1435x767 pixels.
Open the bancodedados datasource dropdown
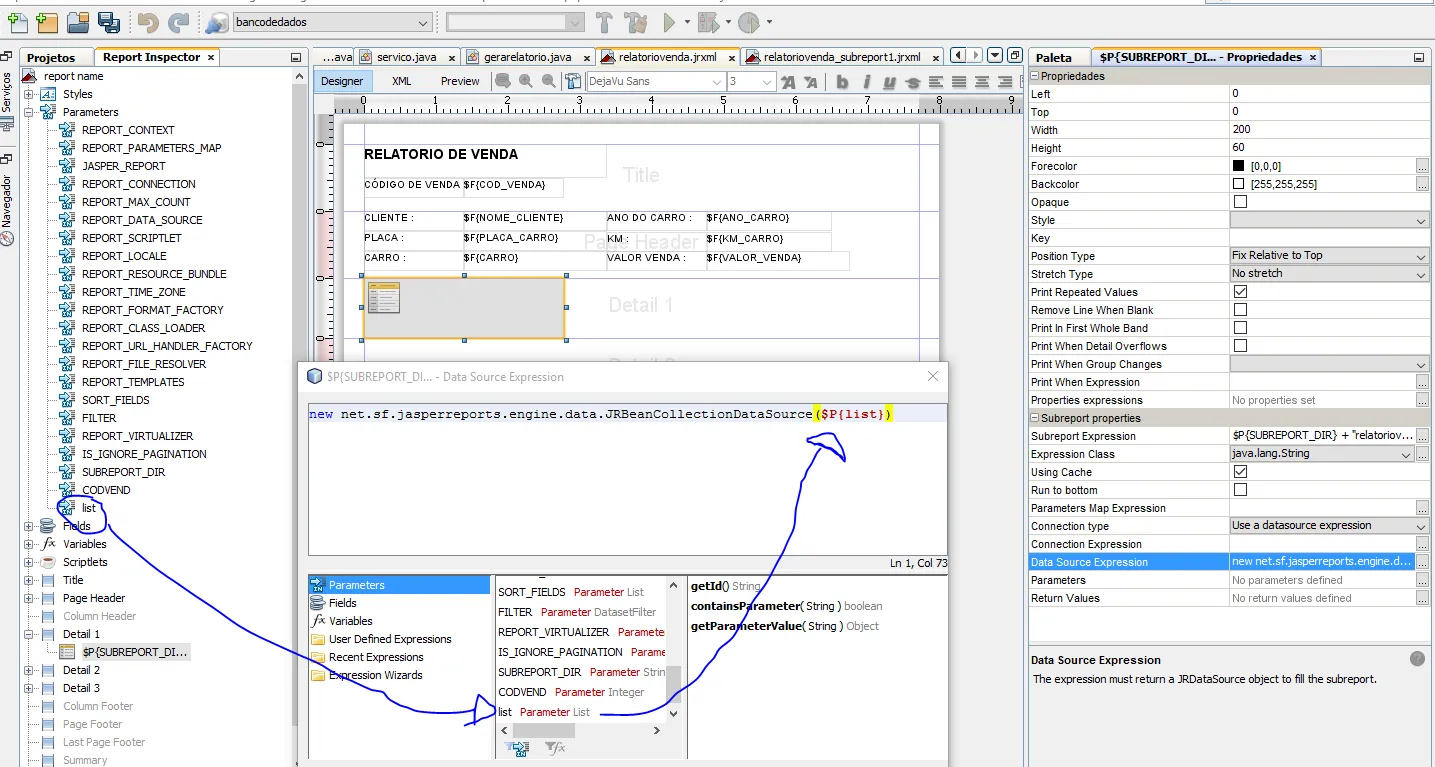pos(423,22)
